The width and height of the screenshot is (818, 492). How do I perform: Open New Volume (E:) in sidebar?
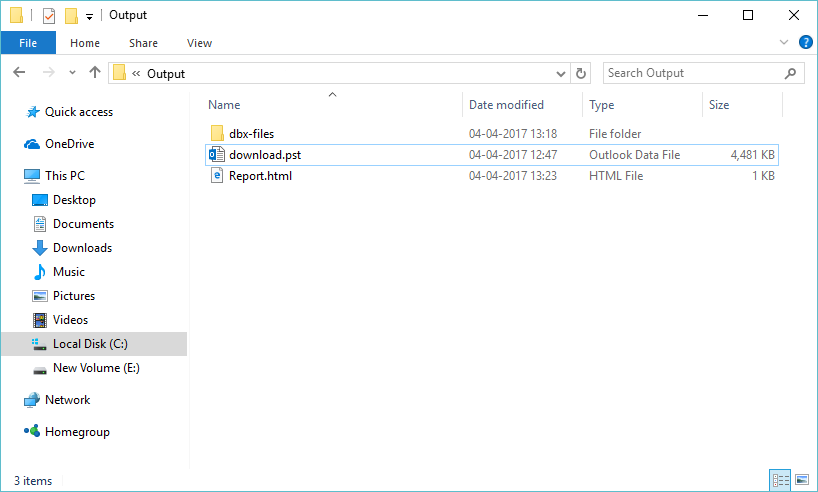tap(96, 368)
